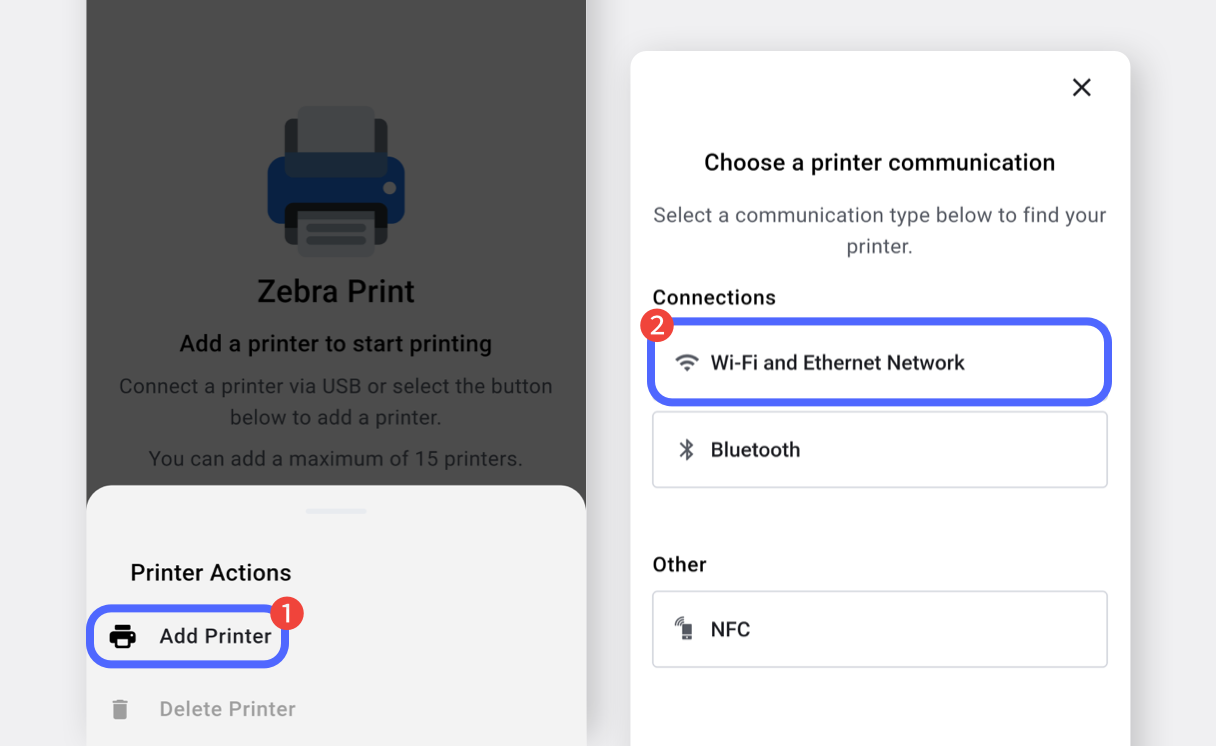Click the trash icon beside Delete Printer
This screenshot has height=746, width=1216.
[120, 709]
